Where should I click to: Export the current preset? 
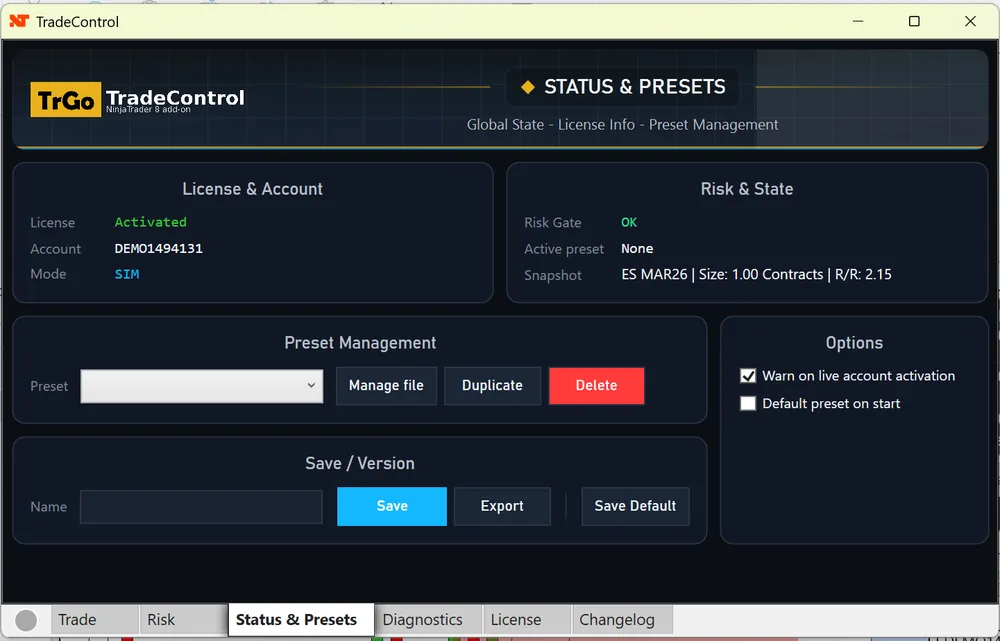click(x=502, y=506)
